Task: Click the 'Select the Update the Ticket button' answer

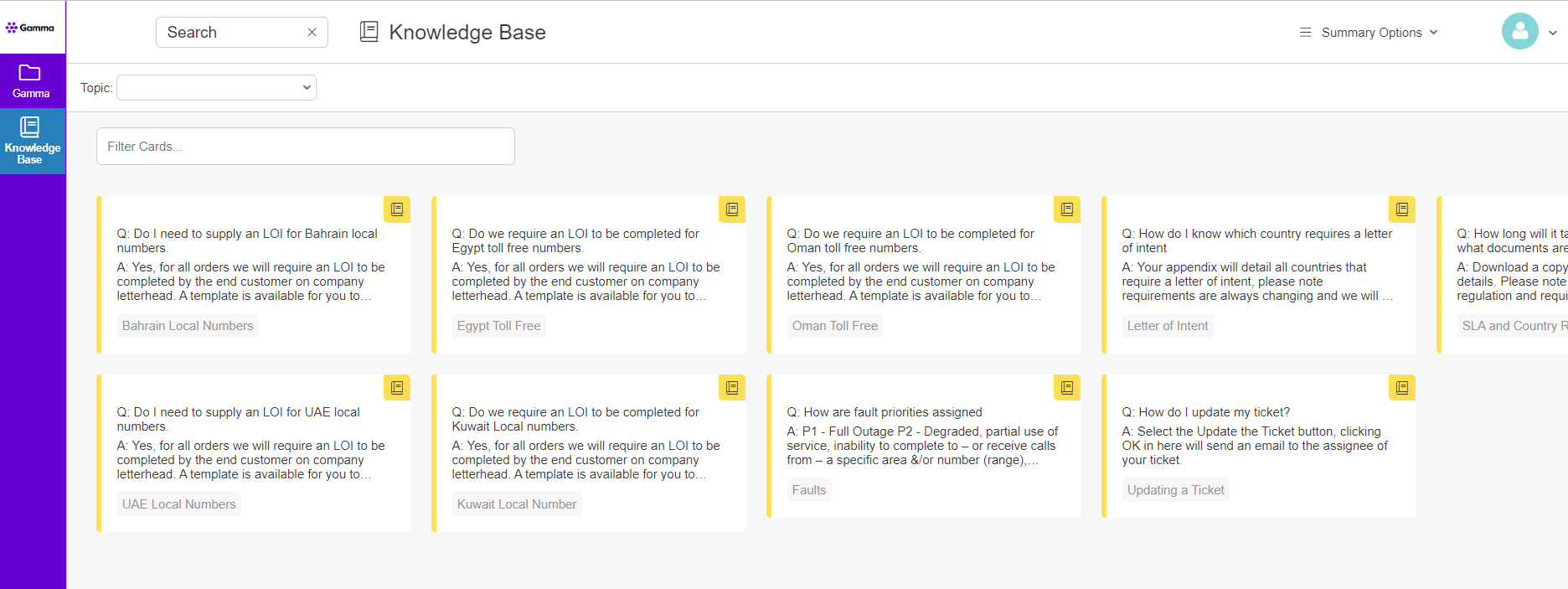Action: (1255, 446)
